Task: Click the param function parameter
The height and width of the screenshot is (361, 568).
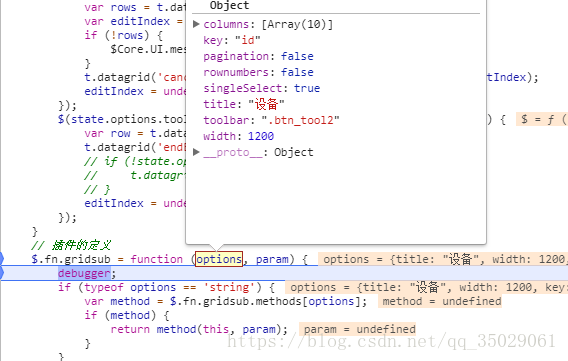Action: coord(272,259)
